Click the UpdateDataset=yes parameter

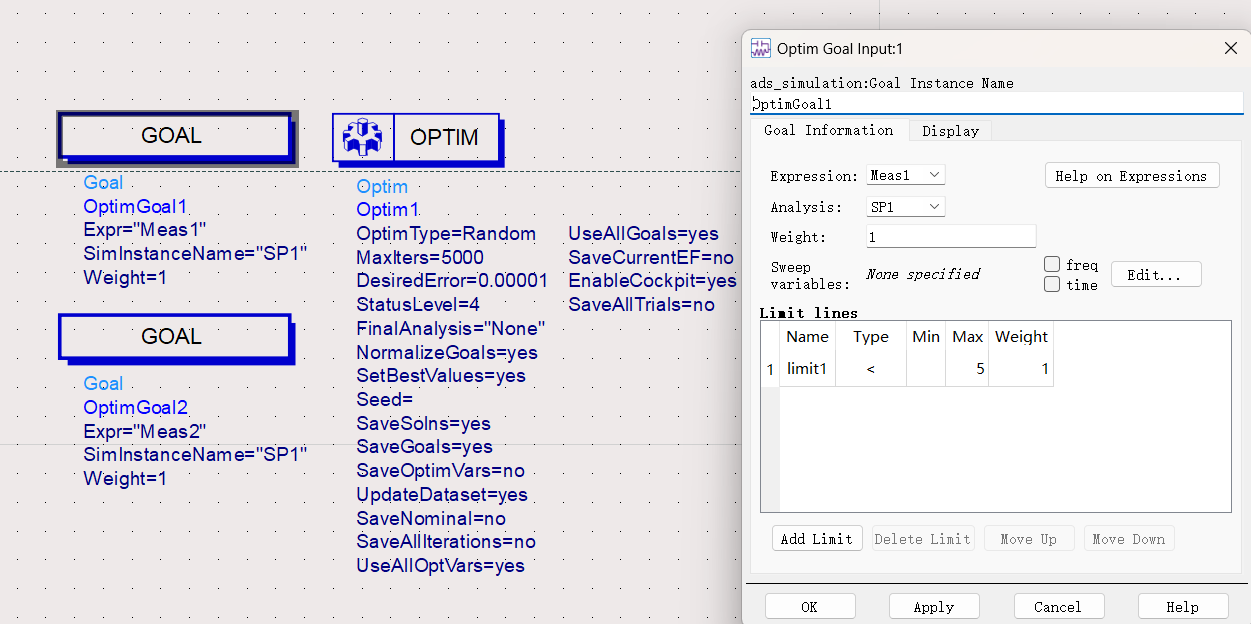click(x=442, y=494)
